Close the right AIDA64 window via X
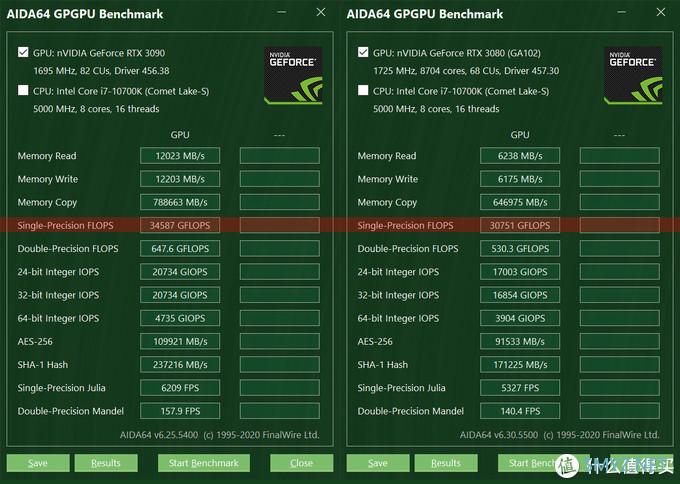680x484 pixels. (661, 12)
